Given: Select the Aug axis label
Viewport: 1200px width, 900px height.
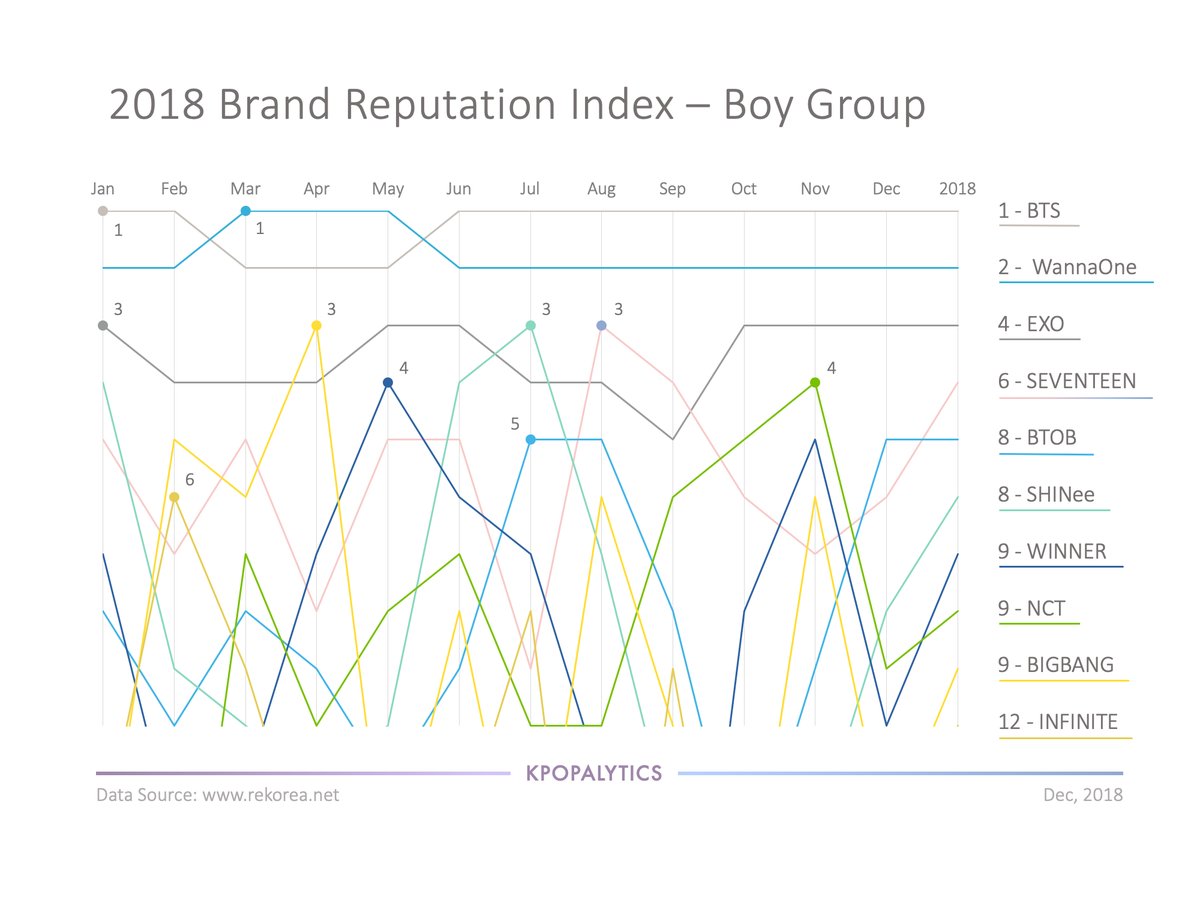Looking at the screenshot, I should point(601,189).
